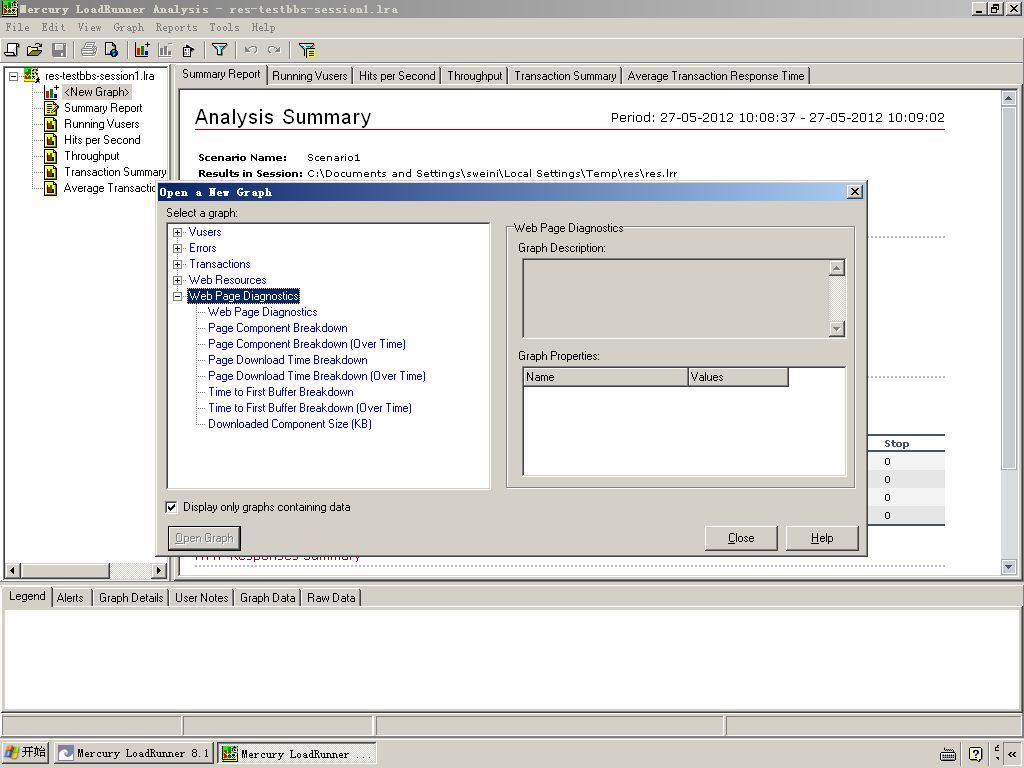Select Page Download Time Breakdown graph
This screenshot has width=1024, height=768.
pos(287,360)
